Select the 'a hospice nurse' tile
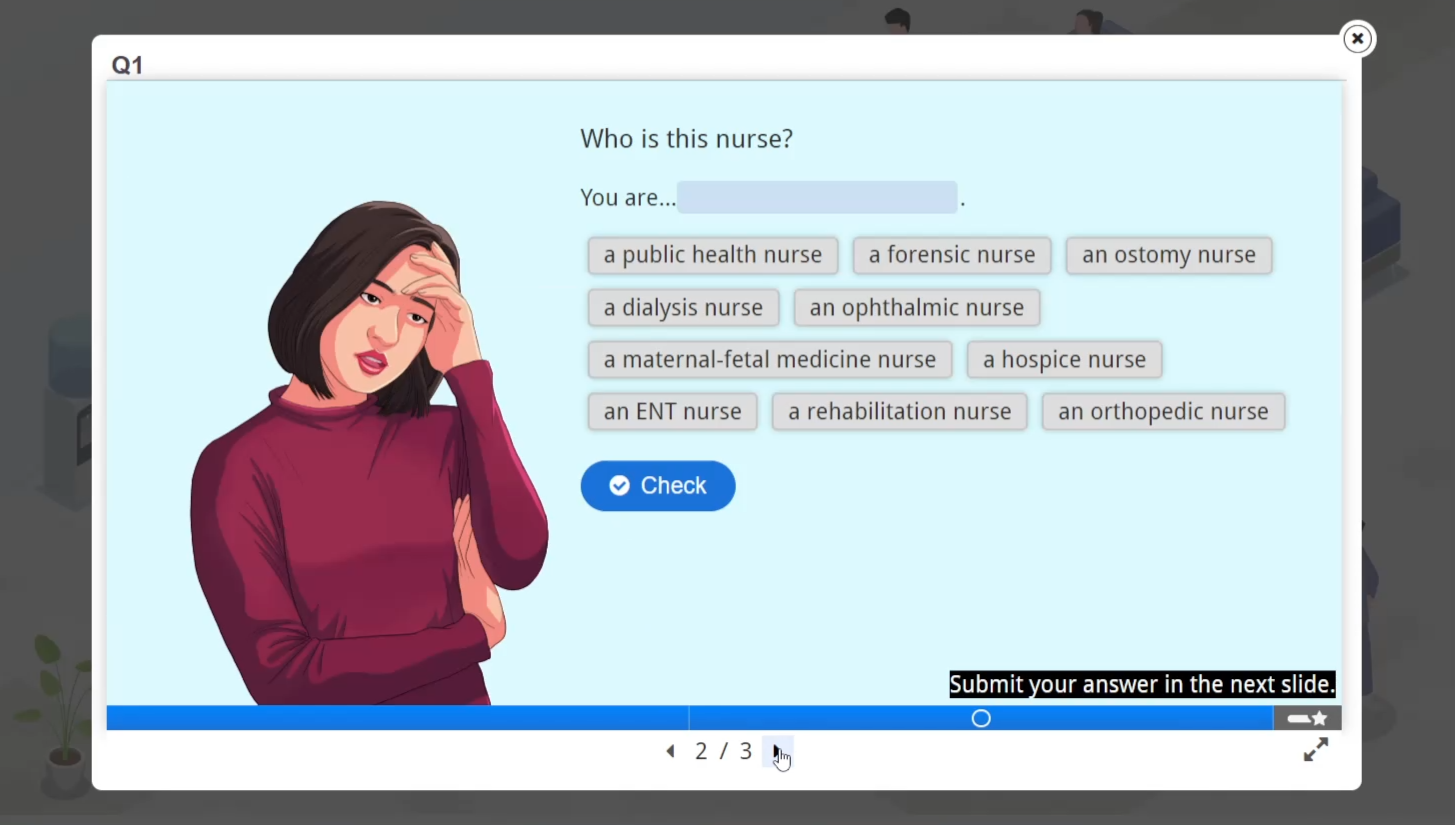This screenshot has height=825, width=1455. pos(1064,360)
